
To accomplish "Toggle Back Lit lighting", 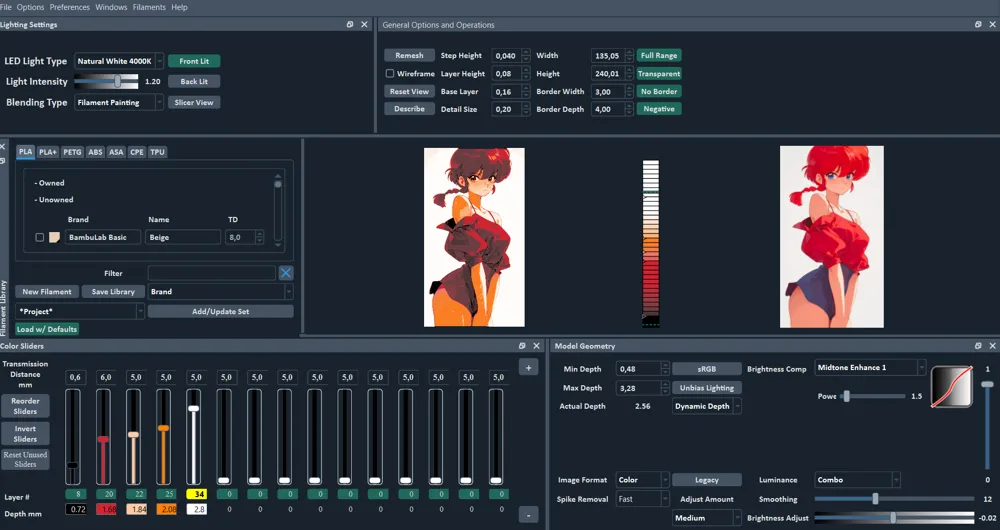I will [194, 82].
